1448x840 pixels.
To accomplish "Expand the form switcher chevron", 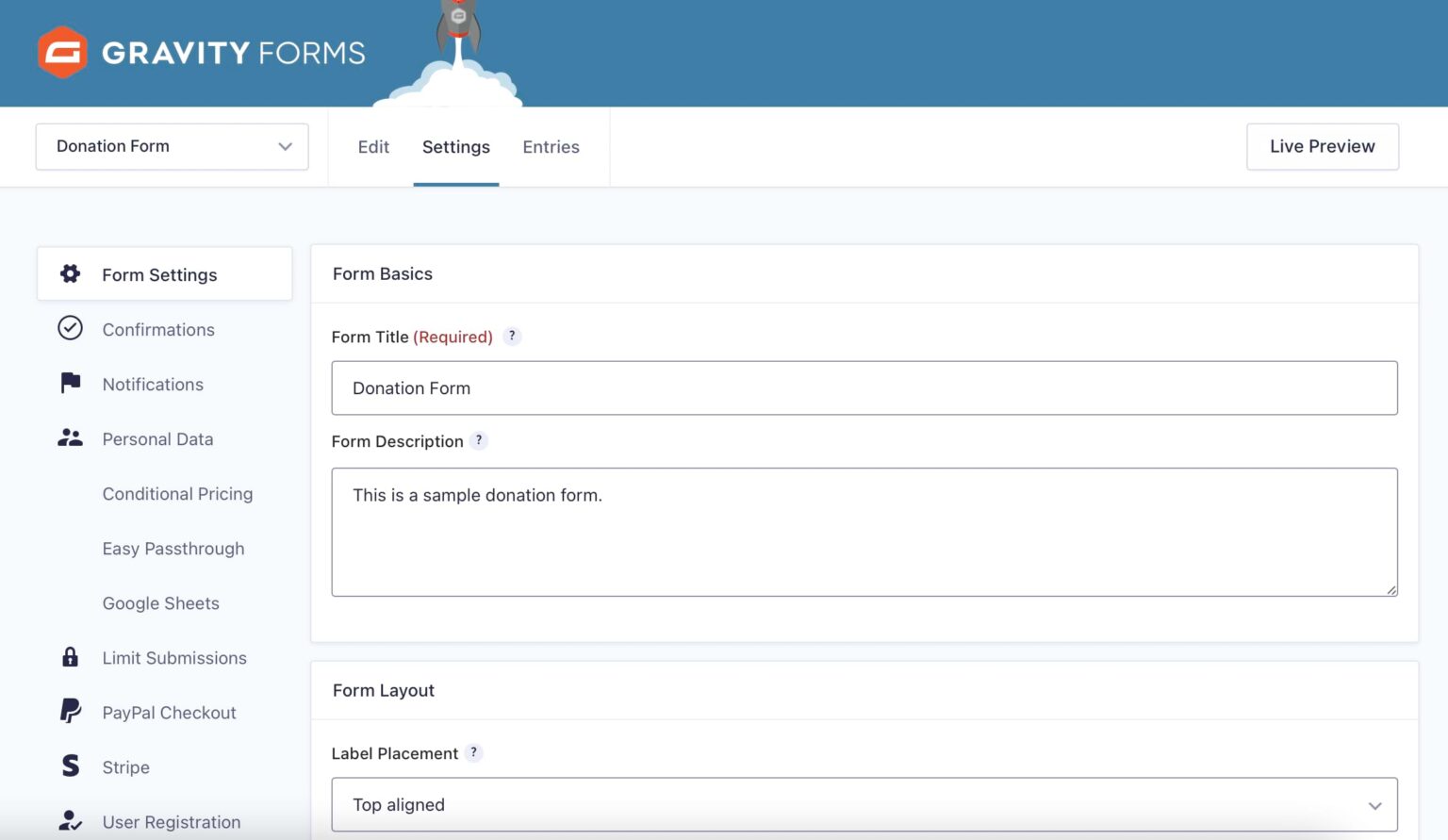I will pos(286,146).
